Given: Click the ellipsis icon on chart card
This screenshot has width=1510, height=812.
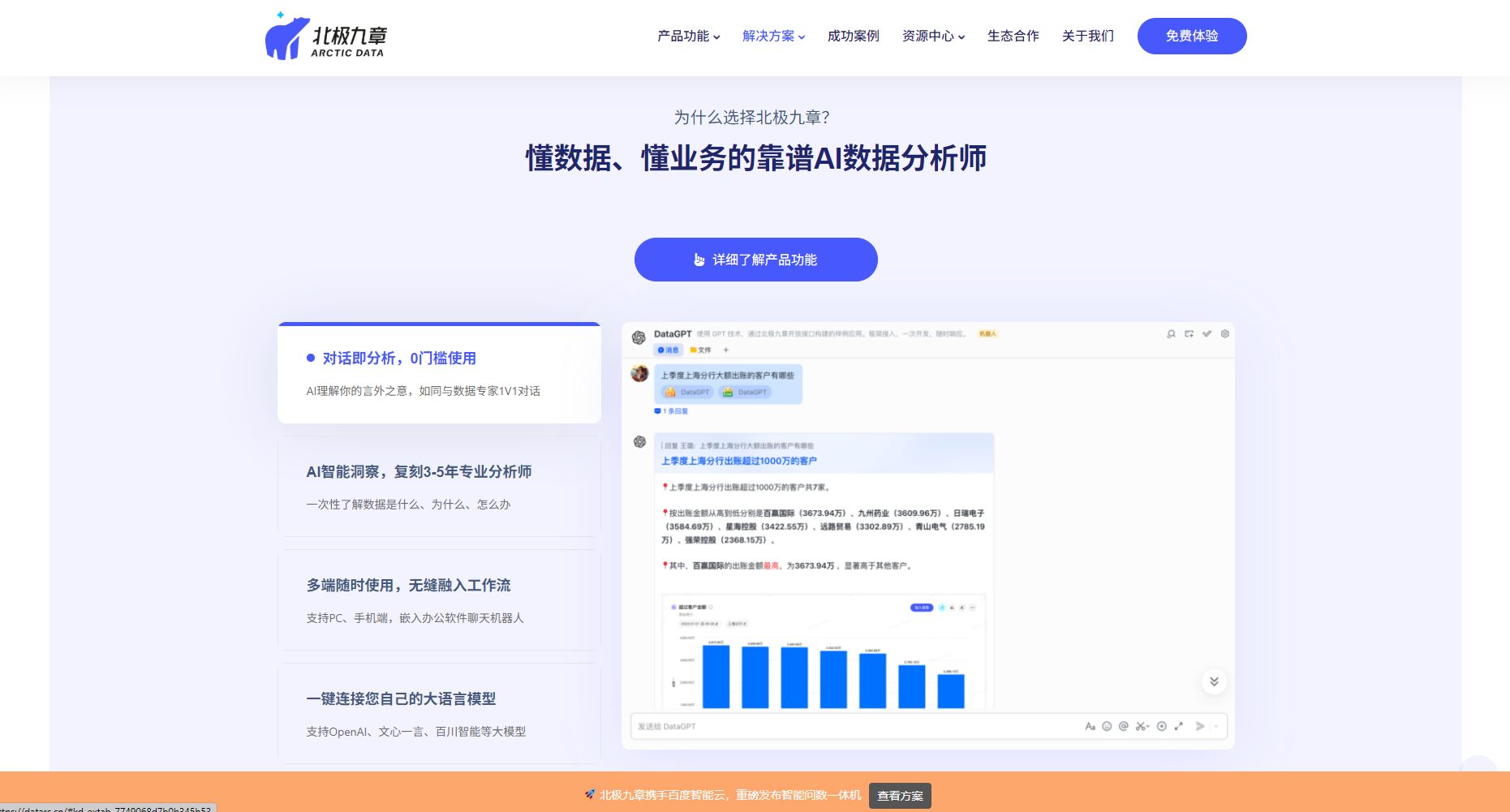Looking at the screenshot, I should [x=973, y=607].
